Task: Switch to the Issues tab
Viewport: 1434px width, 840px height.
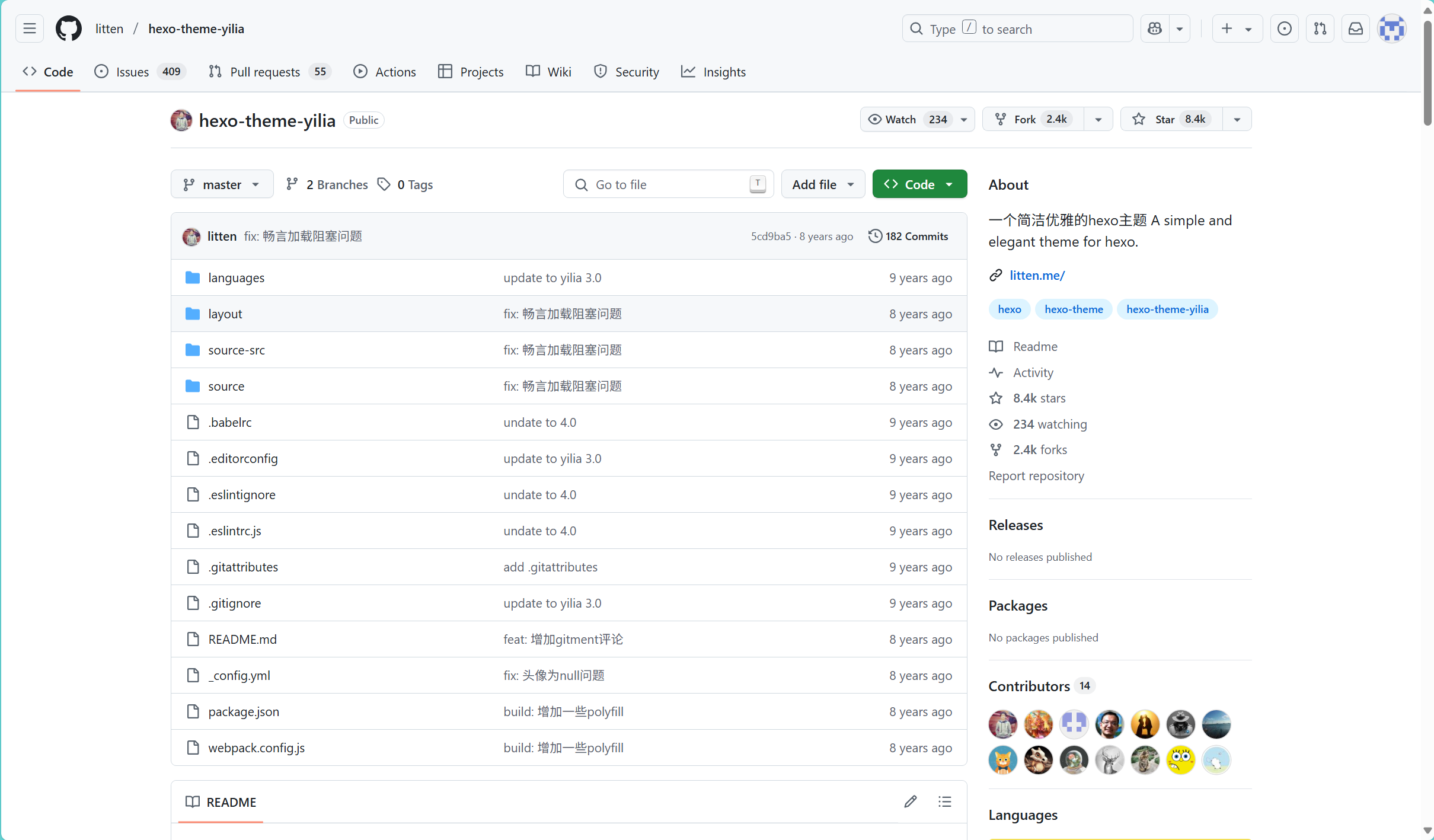Action: 140,72
